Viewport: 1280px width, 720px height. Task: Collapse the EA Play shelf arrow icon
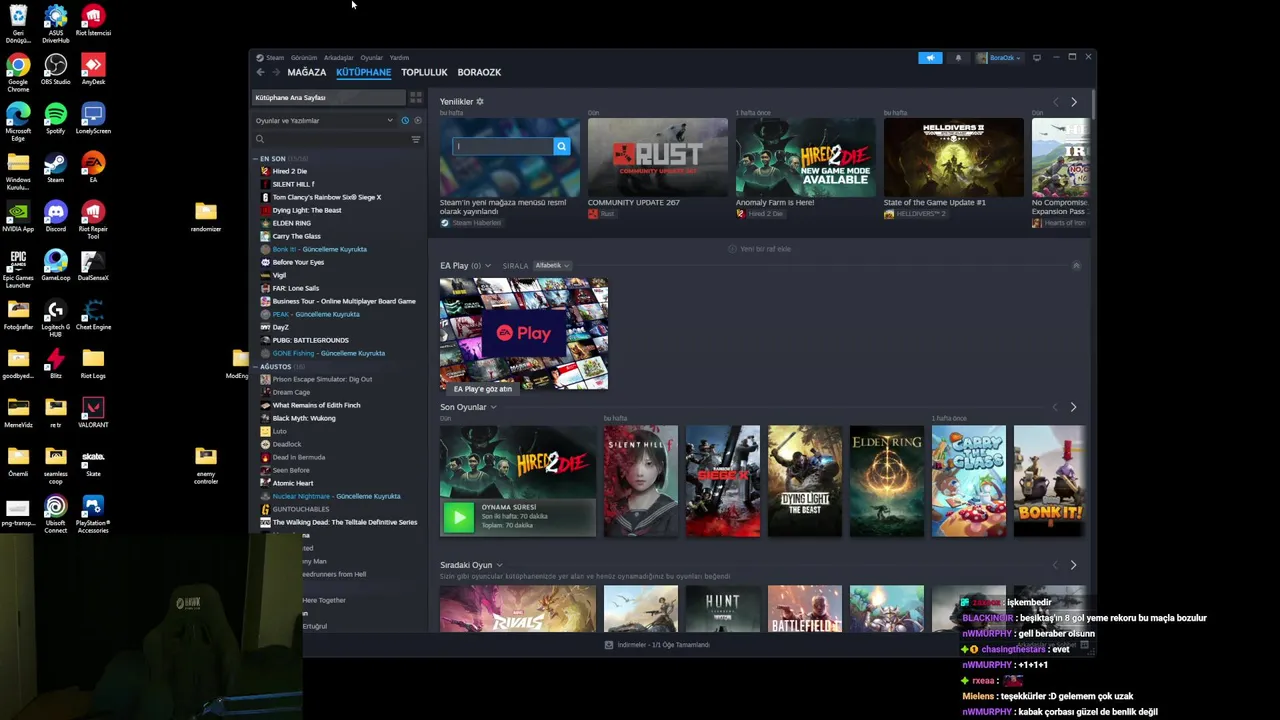click(1076, 265)
